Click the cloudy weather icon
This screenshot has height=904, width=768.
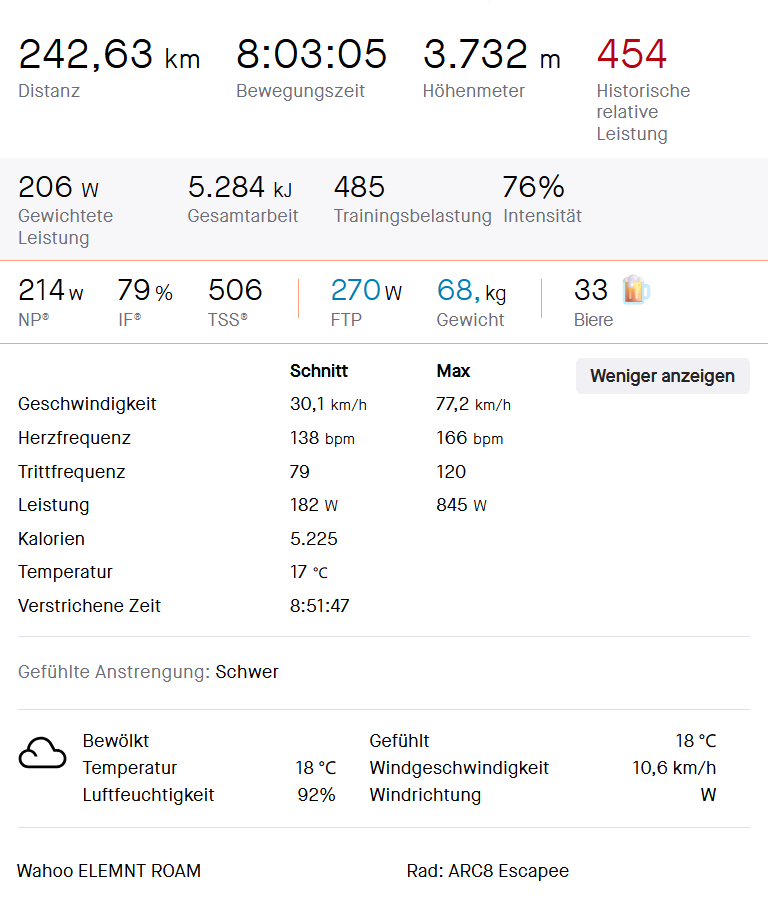tap(43, 753)
